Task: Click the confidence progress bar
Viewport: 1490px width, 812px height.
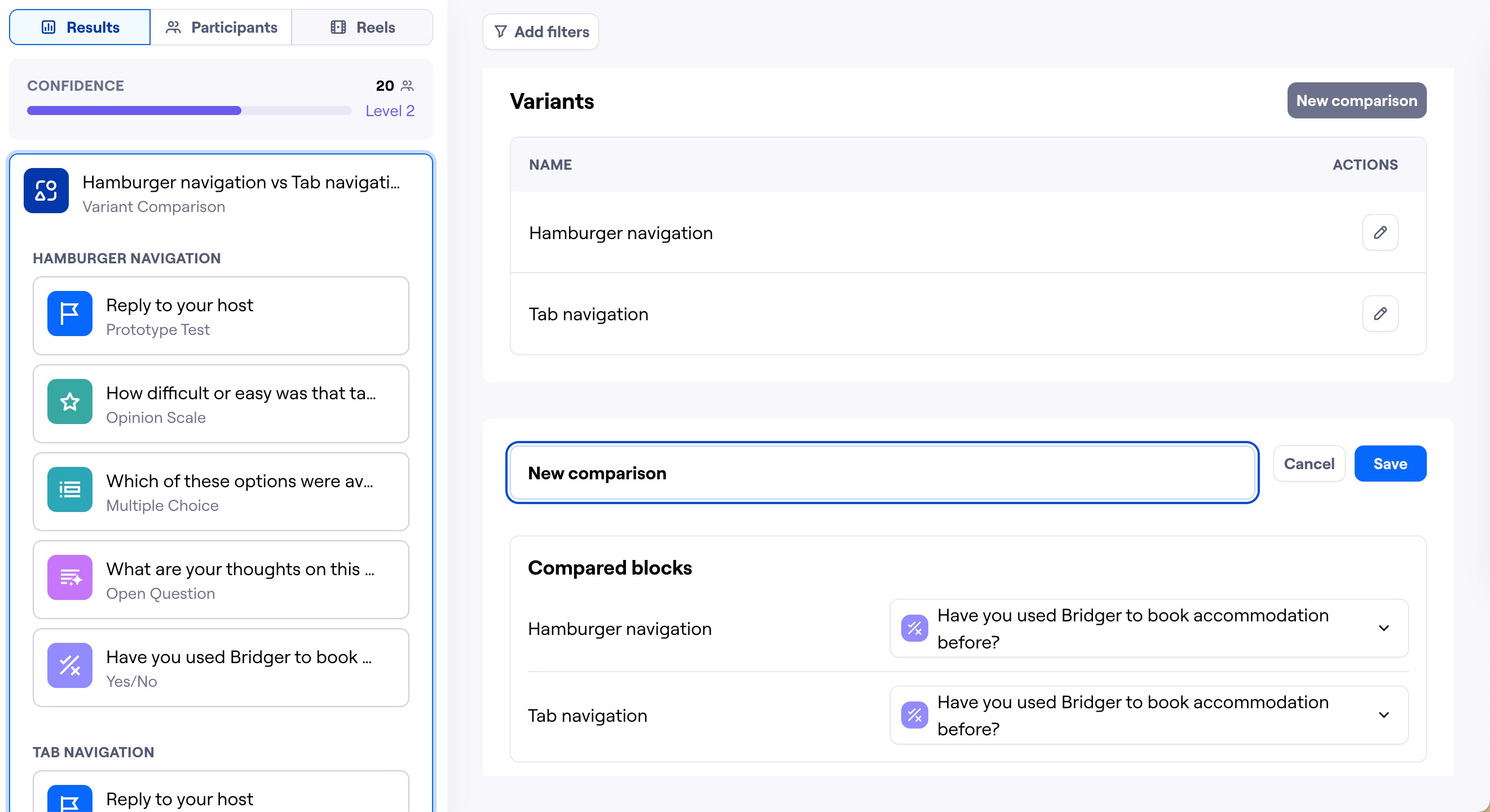Action: pyautogui.click(x=188, y=111)
